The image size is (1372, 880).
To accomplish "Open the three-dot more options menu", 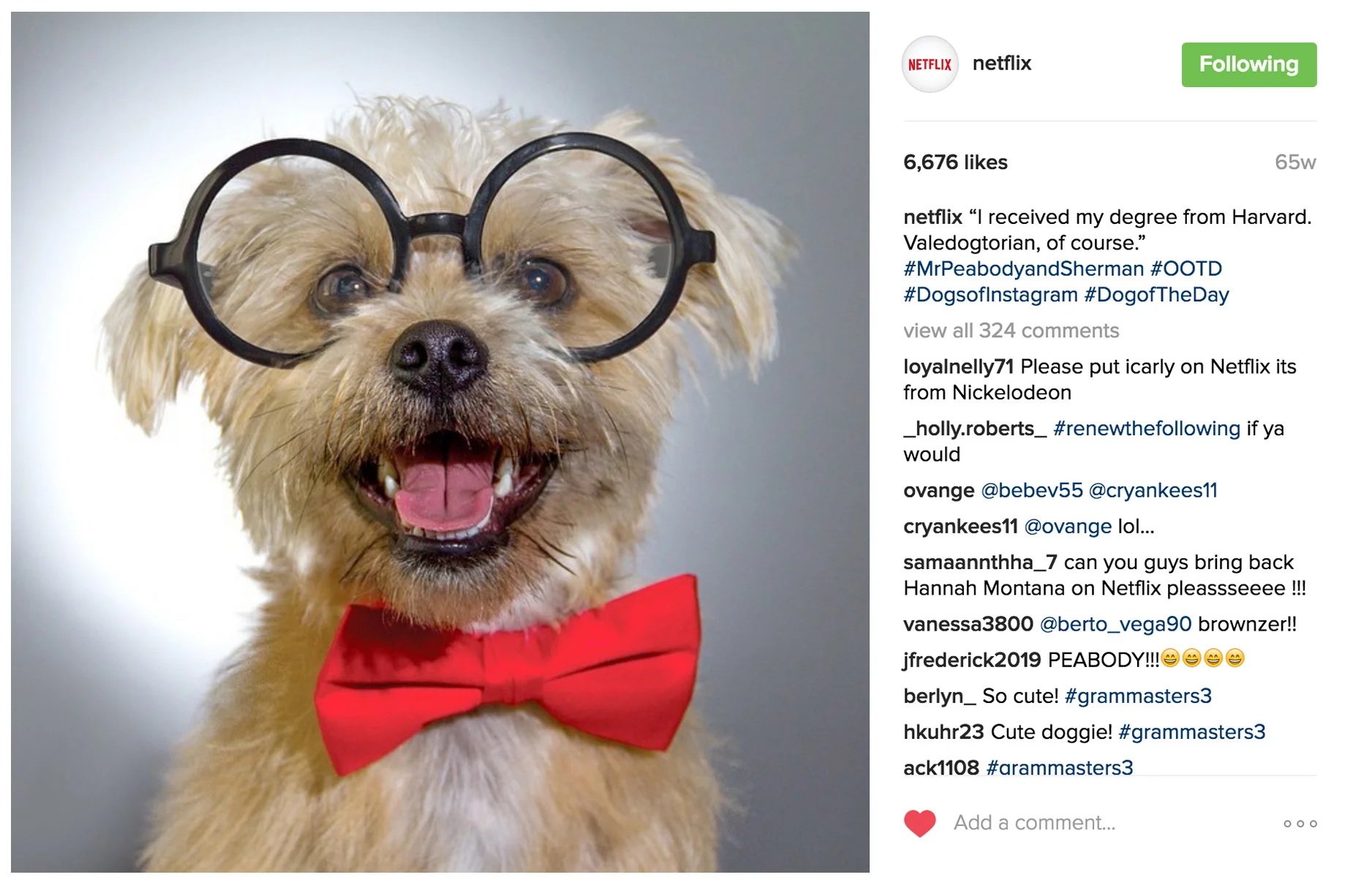I will 1300,824.
